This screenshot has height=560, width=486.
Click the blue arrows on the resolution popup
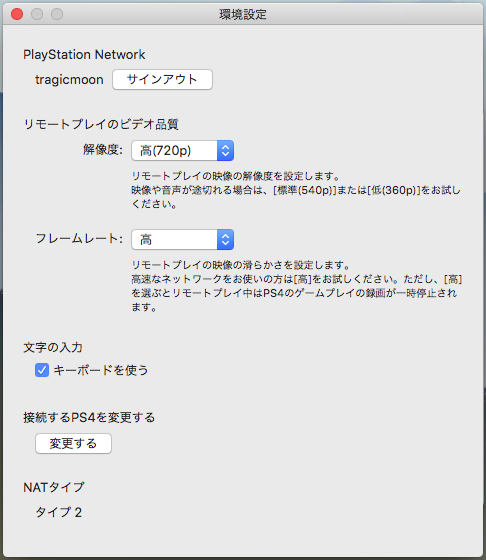[225, 150]
